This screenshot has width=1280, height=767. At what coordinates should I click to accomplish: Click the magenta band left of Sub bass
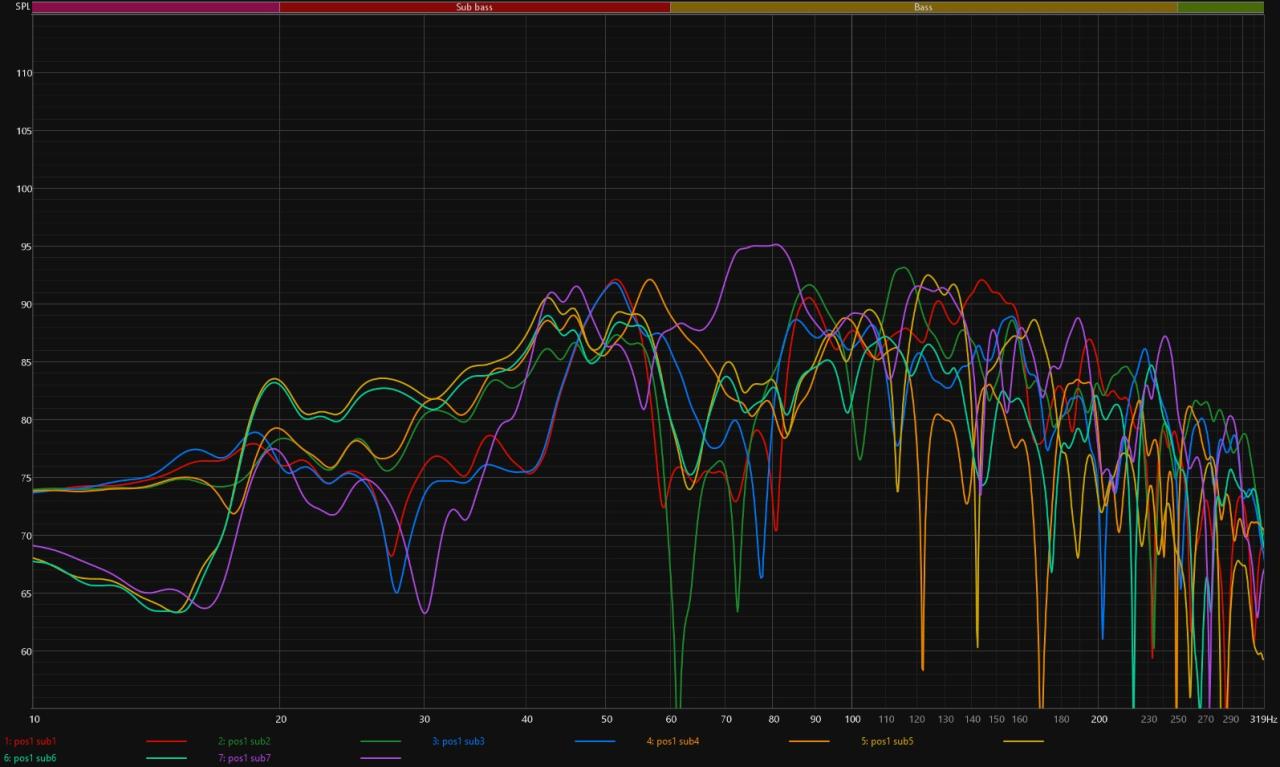click(x=156, y=7)
